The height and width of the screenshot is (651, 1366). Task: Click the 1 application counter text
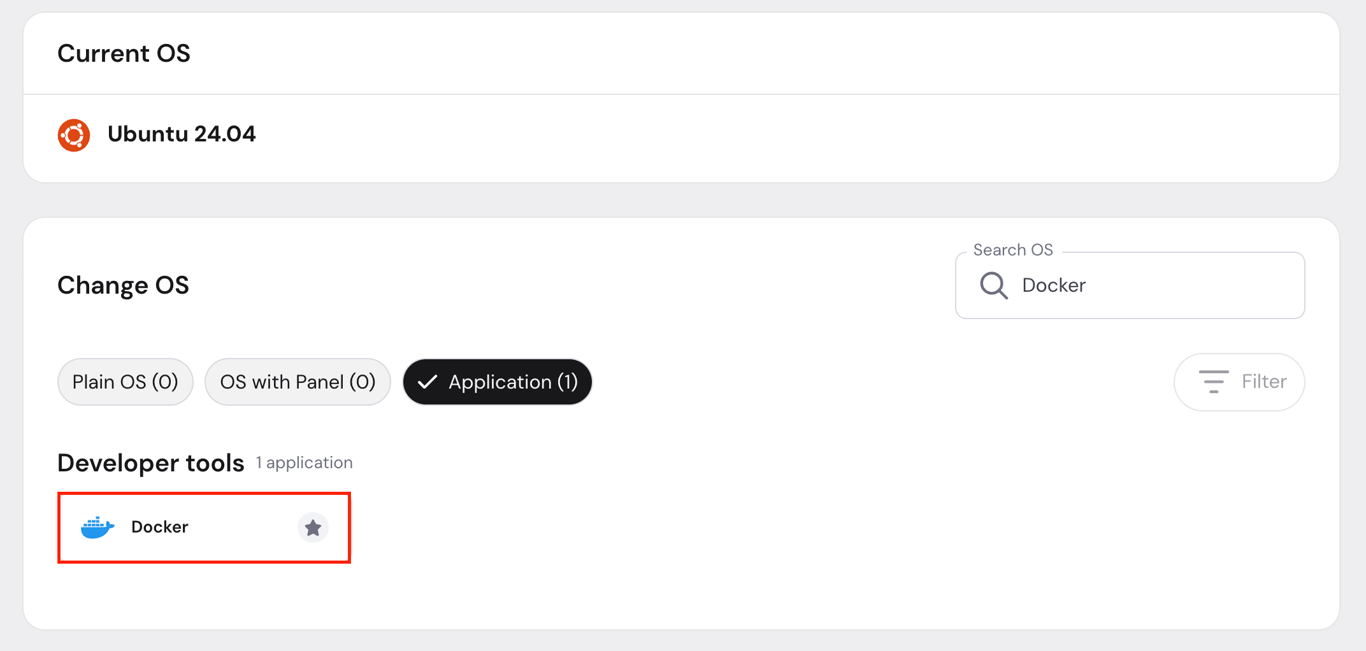[304, 462]
